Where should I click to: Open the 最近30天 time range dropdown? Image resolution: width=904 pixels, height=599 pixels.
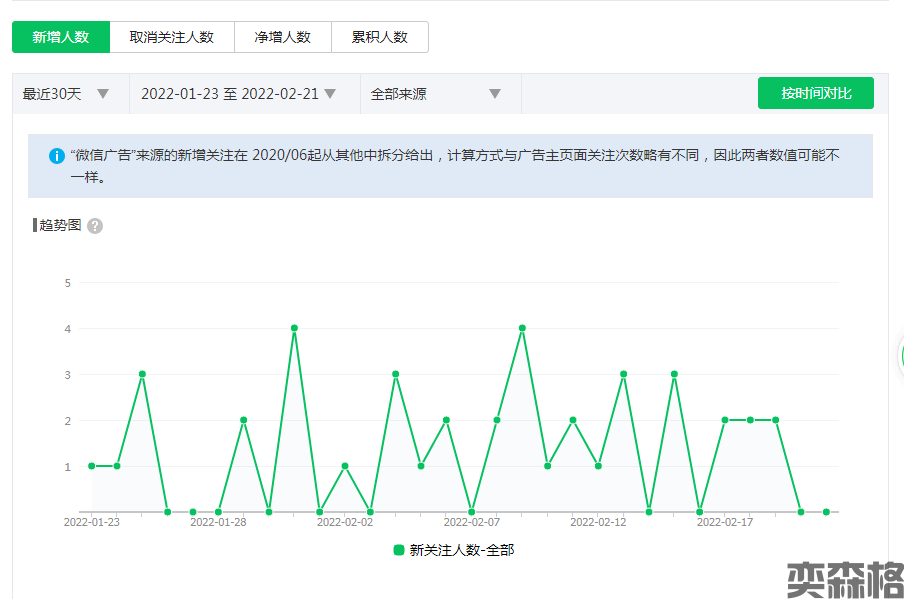point(67,94)
